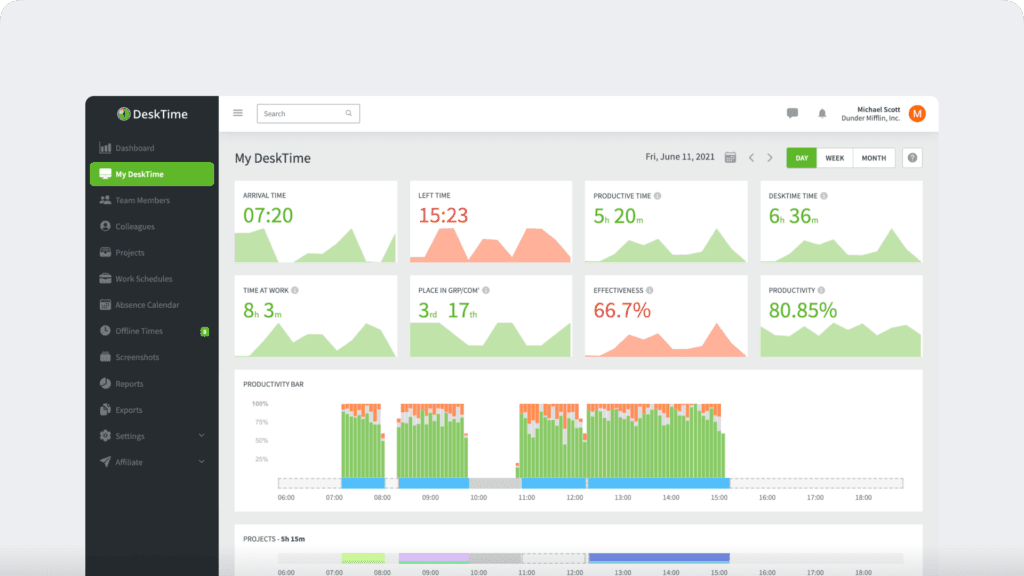Open Team Members in the sidebar
1024x576 pixels.
[142, 200]
